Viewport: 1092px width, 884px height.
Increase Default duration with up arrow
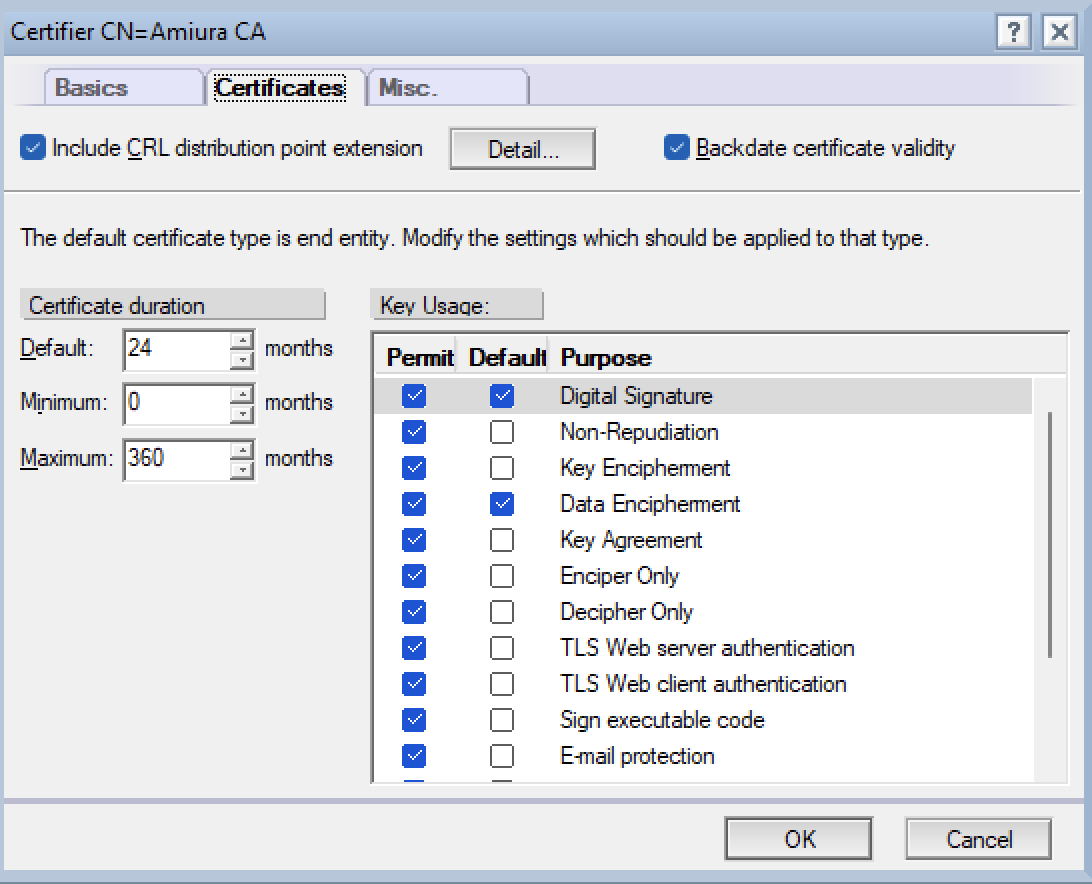click(242, 341)
